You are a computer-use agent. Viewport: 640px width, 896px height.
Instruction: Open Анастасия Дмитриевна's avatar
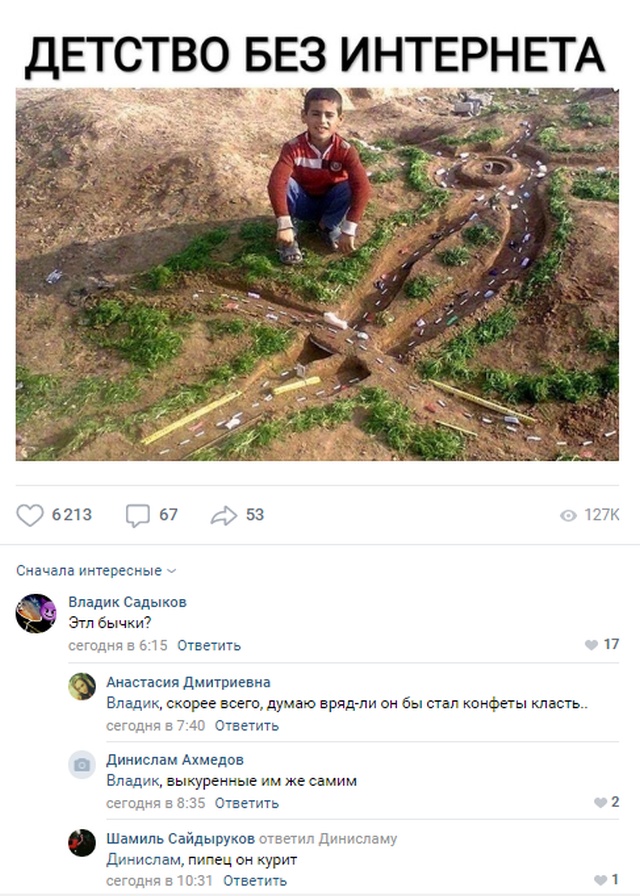pyautogui.click(x=82, y=686)
